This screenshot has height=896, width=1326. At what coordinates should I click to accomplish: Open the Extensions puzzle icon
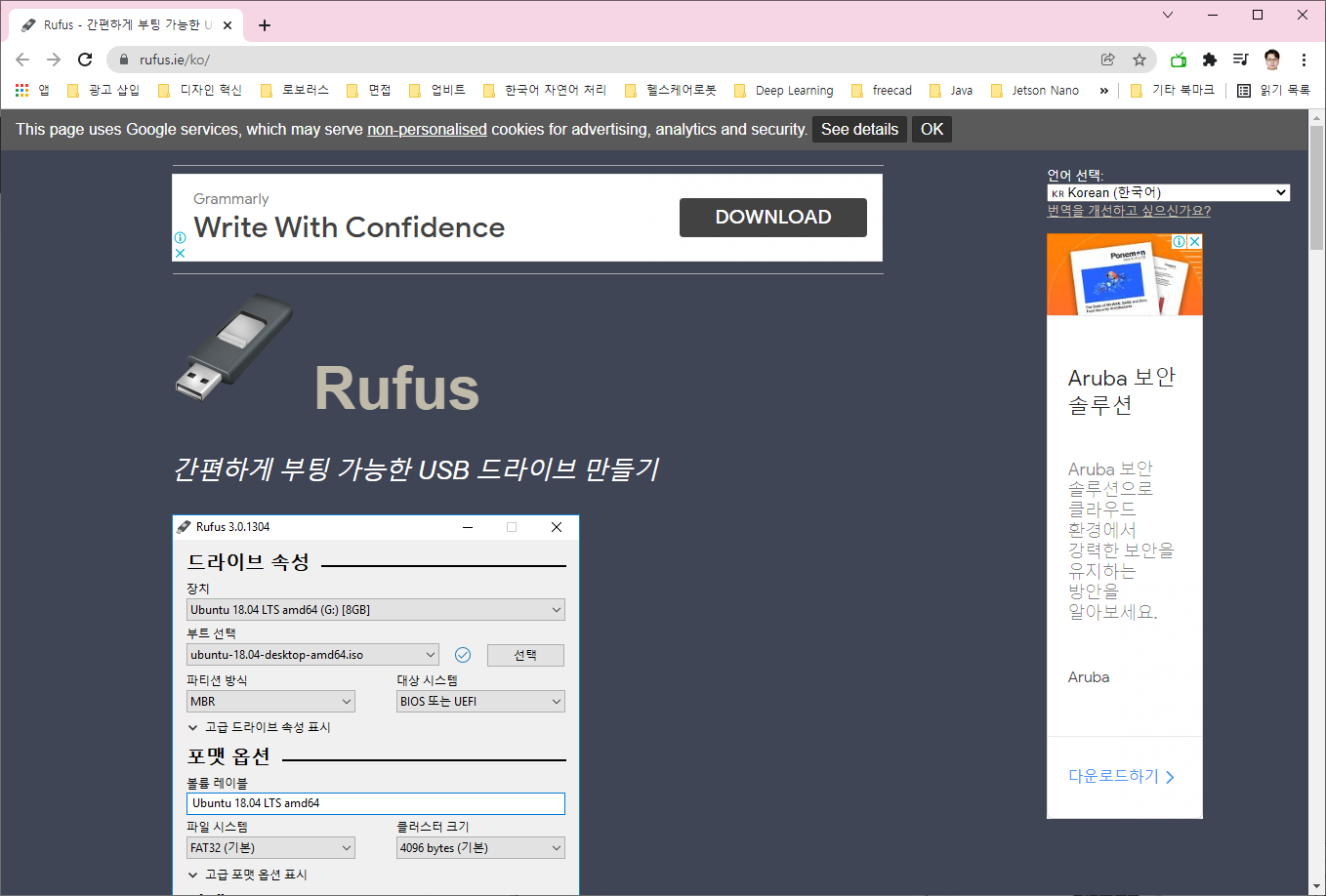coord(1210,60)
